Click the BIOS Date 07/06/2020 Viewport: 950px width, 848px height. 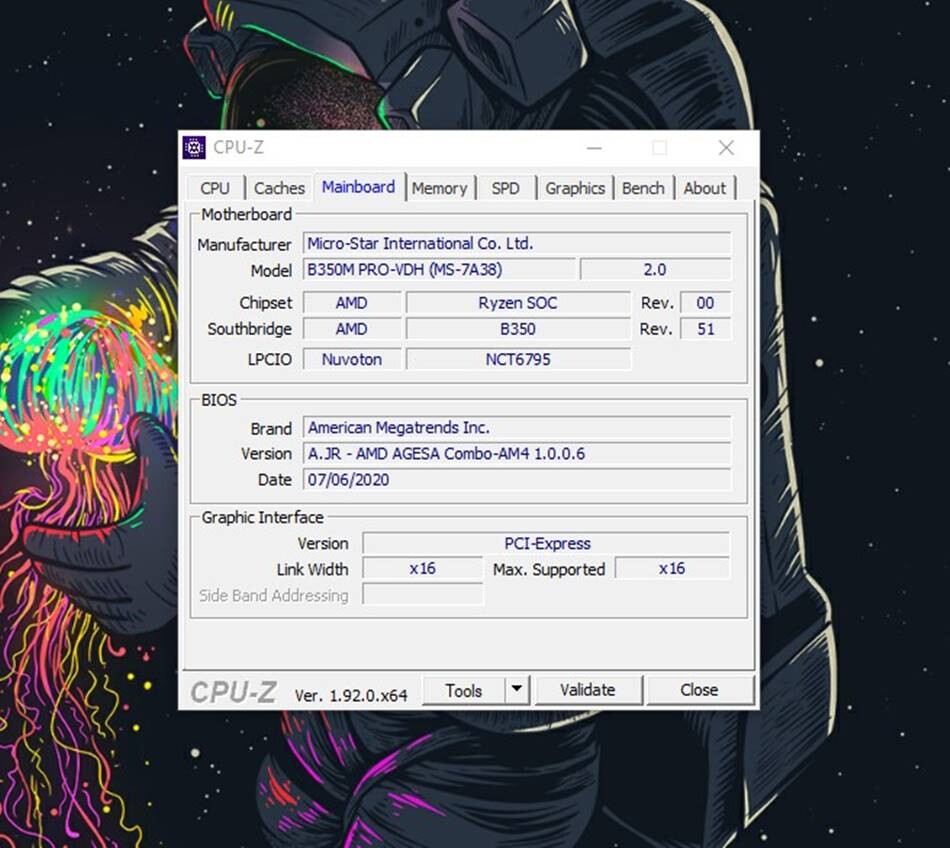point(517,480)
